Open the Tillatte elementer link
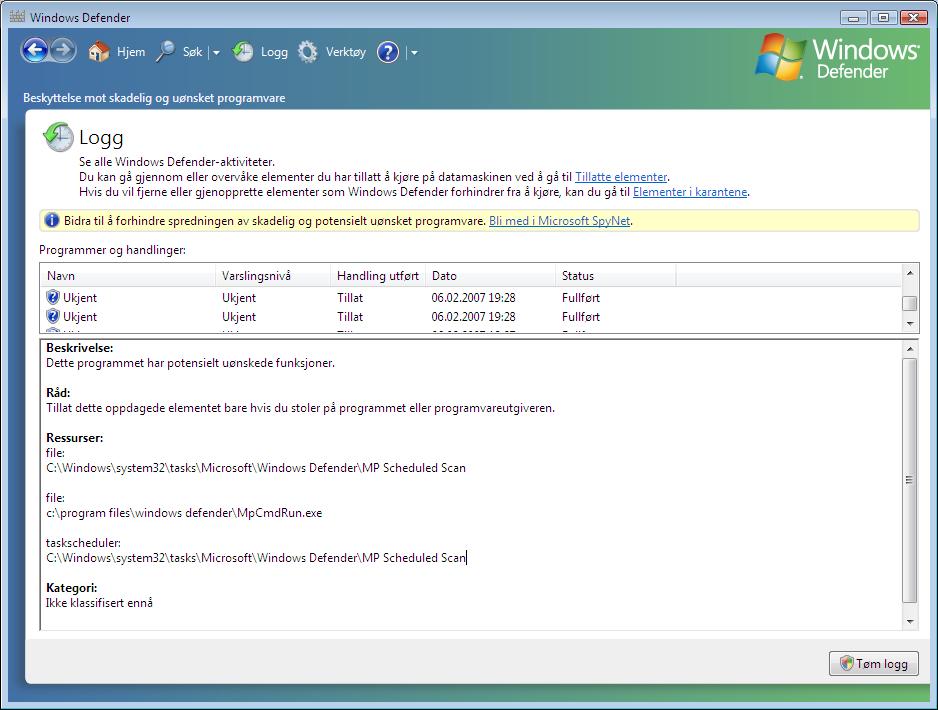This screenshot has height=710, width=938. point(621,177)
